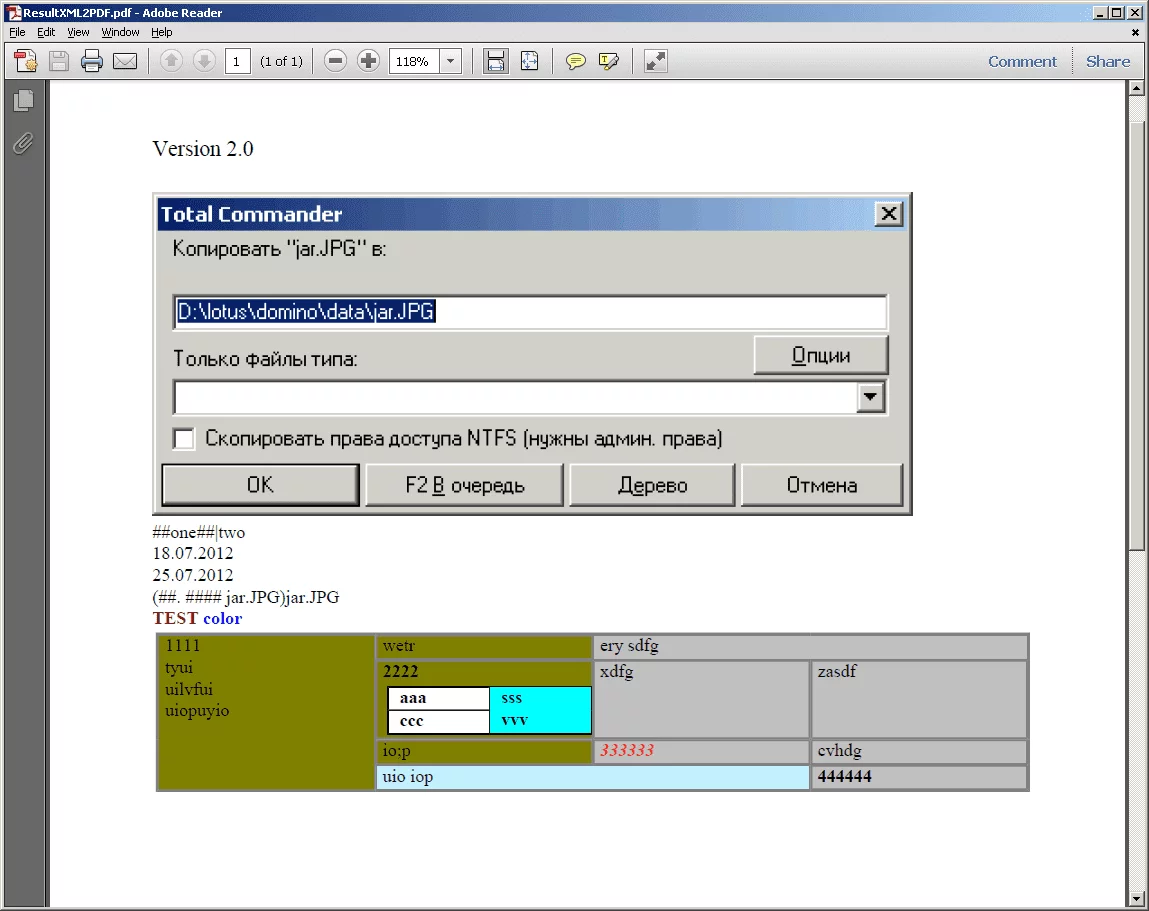Open the View menu
Viewport: 1149px width, 911px height.
coord(78,32)
